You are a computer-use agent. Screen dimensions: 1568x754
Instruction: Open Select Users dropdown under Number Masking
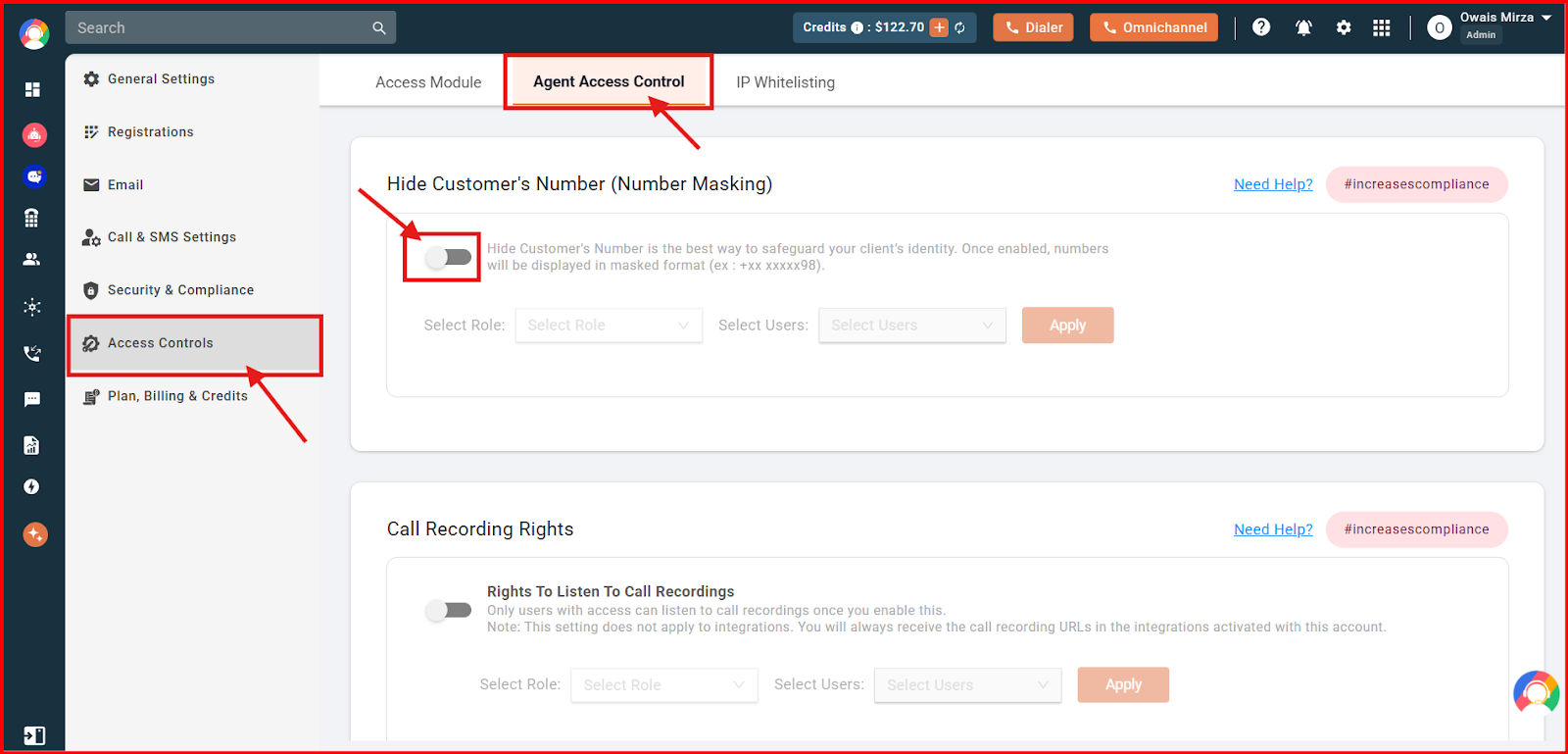(x=912, y=326)
